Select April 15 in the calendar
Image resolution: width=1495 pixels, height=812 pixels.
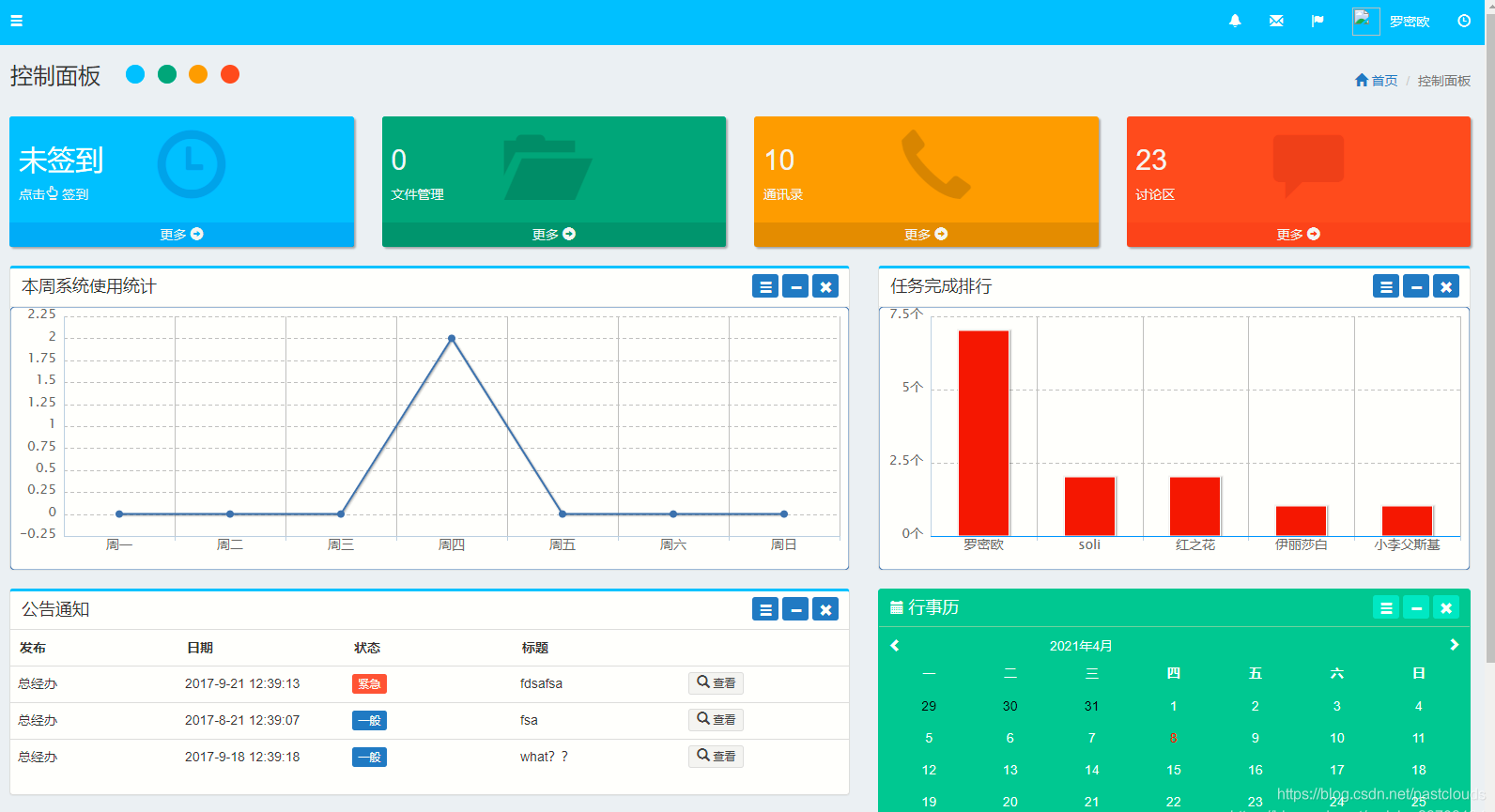pos(1174,770)
